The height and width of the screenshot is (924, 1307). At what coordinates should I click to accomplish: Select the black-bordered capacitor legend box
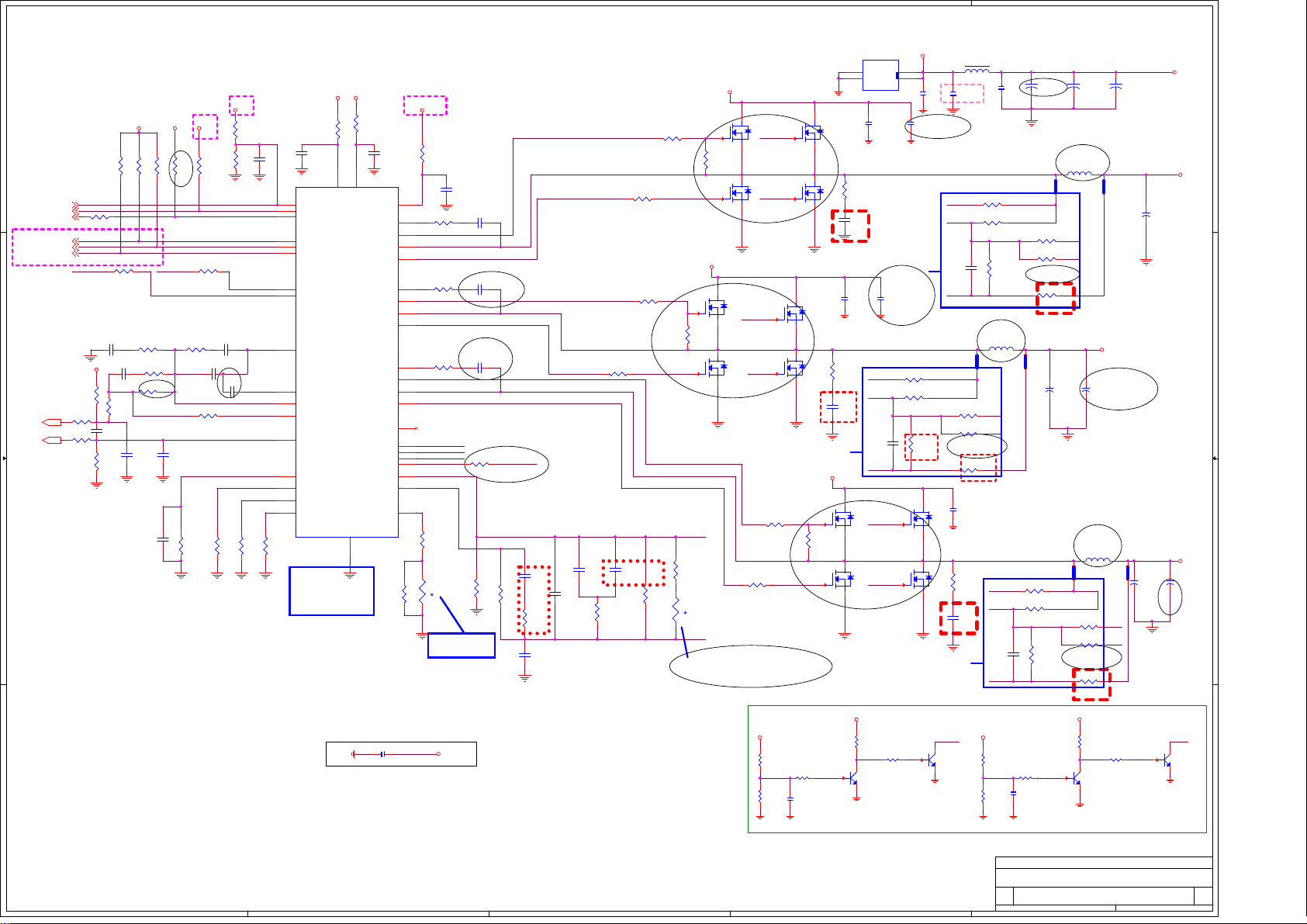400,754
